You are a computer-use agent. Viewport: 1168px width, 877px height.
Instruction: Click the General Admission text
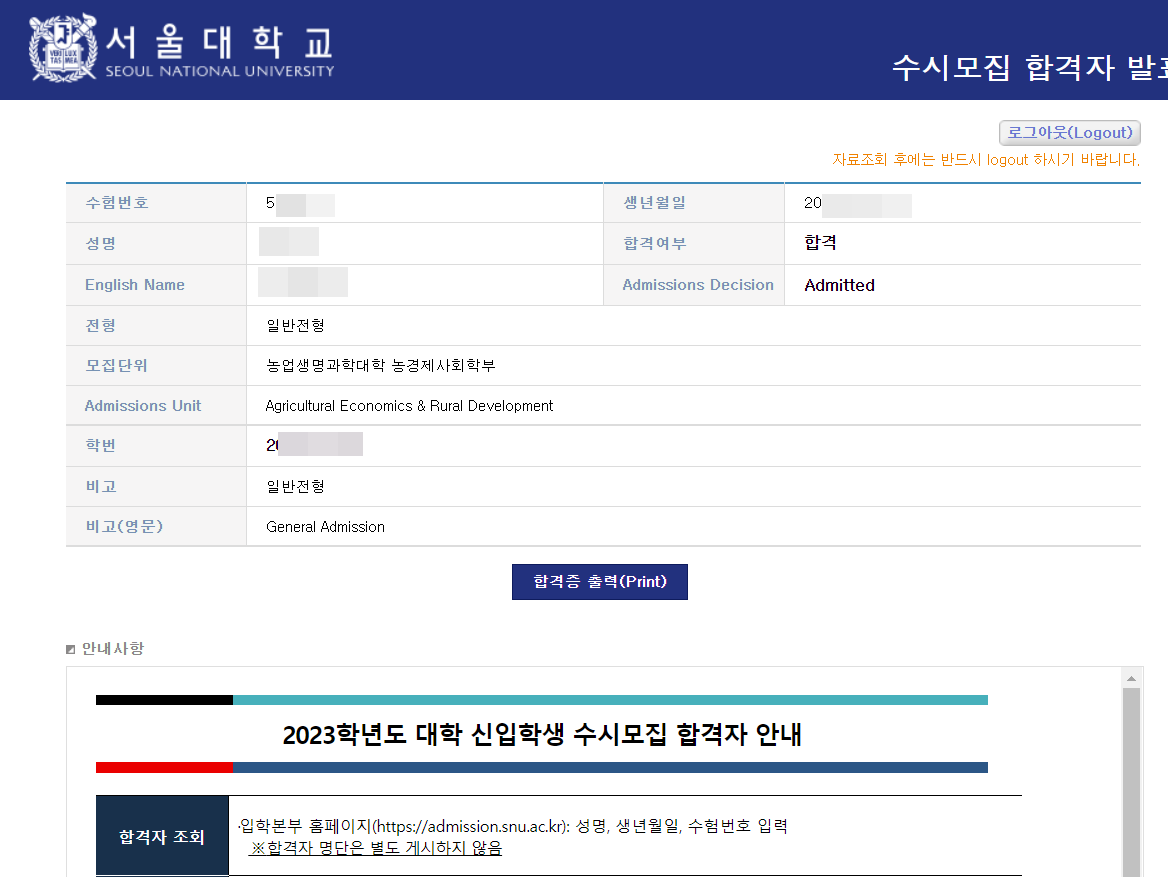tap(326, 527)
